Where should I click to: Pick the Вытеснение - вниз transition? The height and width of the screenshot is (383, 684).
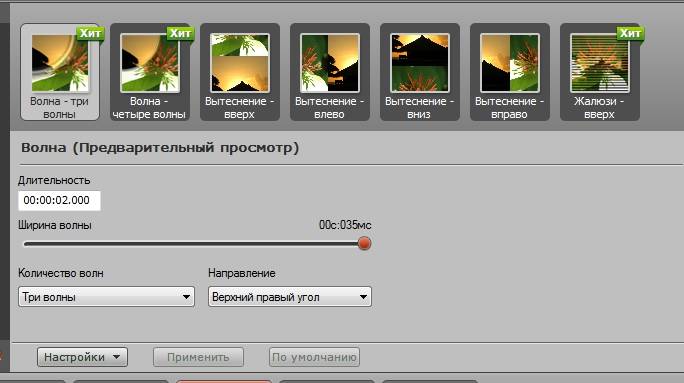coord(419,72)
